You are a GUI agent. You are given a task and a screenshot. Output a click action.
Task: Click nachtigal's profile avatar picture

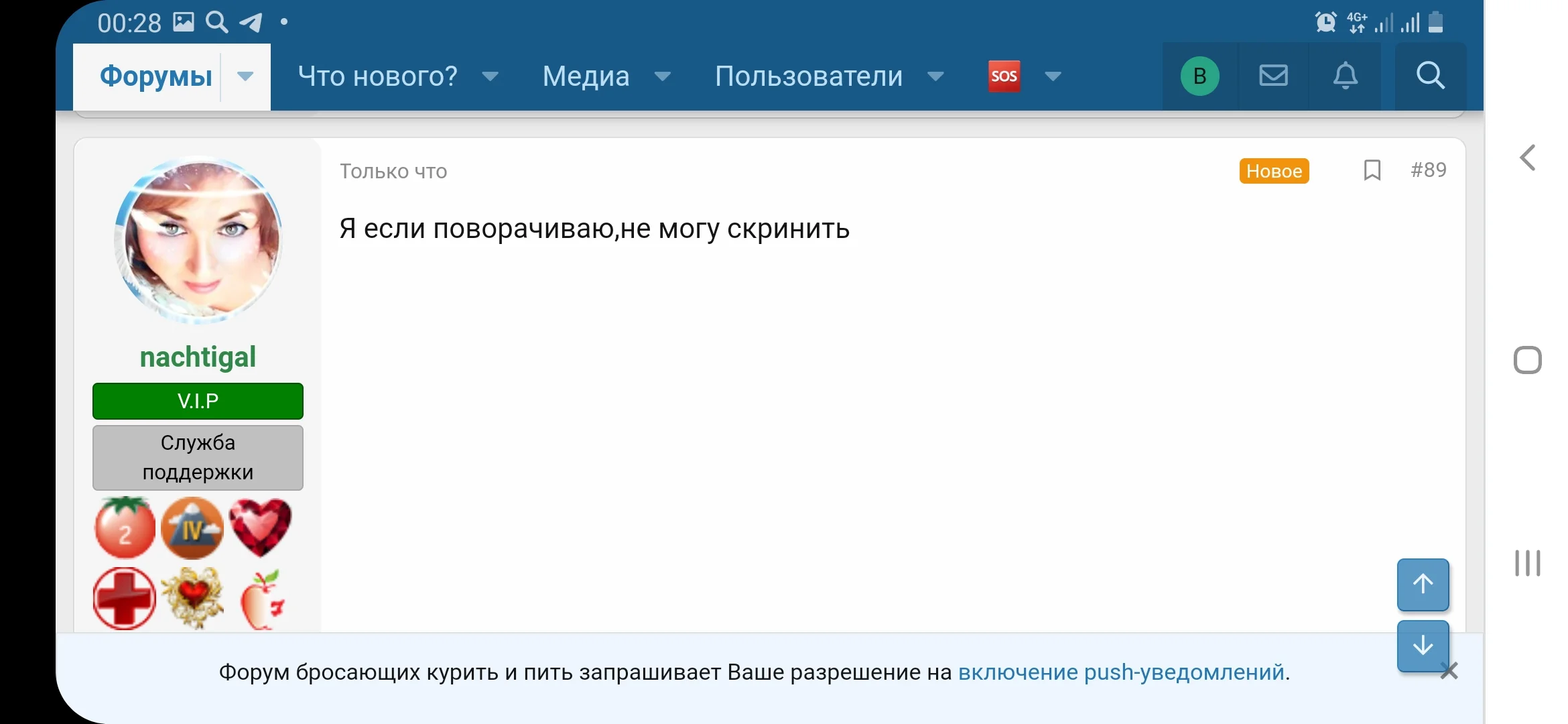point(198,240)
